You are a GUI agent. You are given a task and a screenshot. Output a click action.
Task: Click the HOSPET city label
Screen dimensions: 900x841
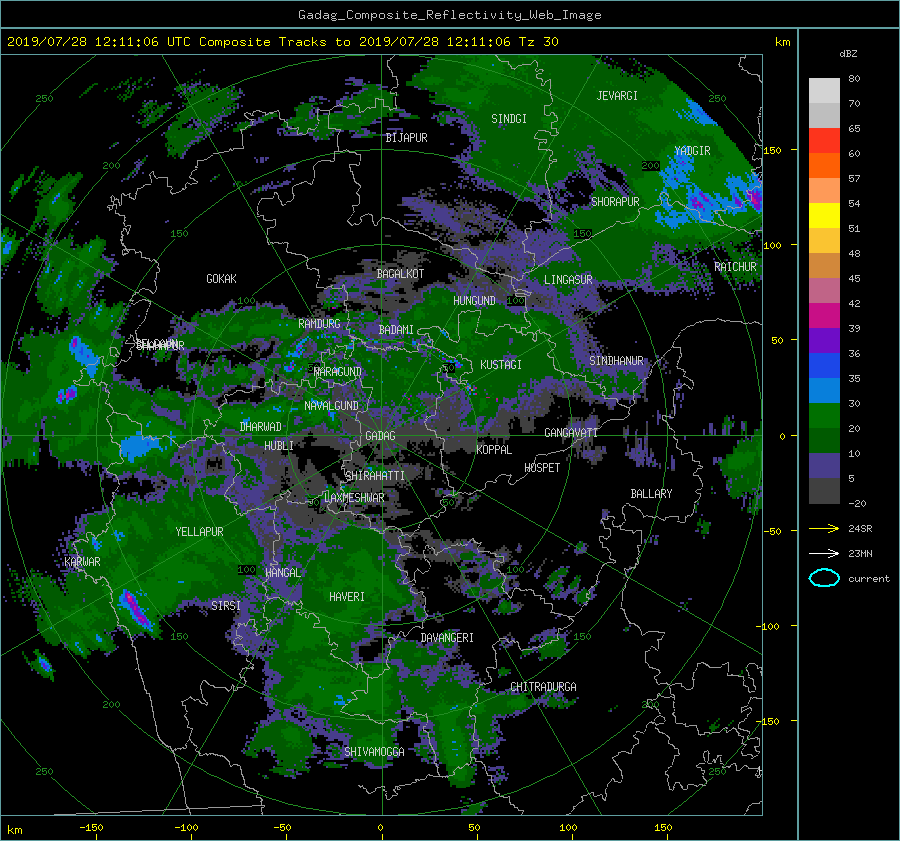pyautogui.click(x=542, y=468)
